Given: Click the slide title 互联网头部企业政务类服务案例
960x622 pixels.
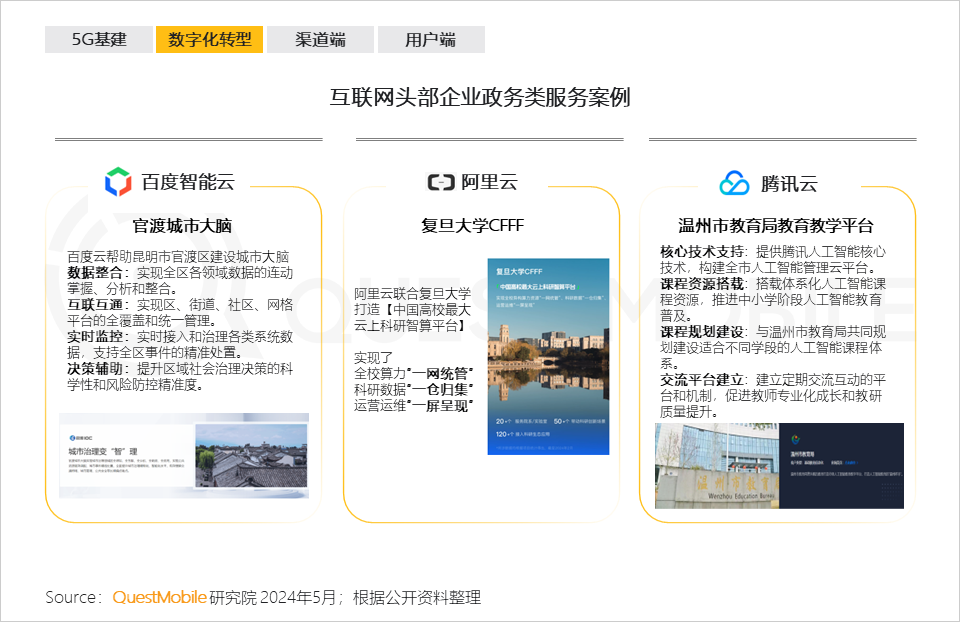Looking at the screenshot, I should tap(480, 97).
